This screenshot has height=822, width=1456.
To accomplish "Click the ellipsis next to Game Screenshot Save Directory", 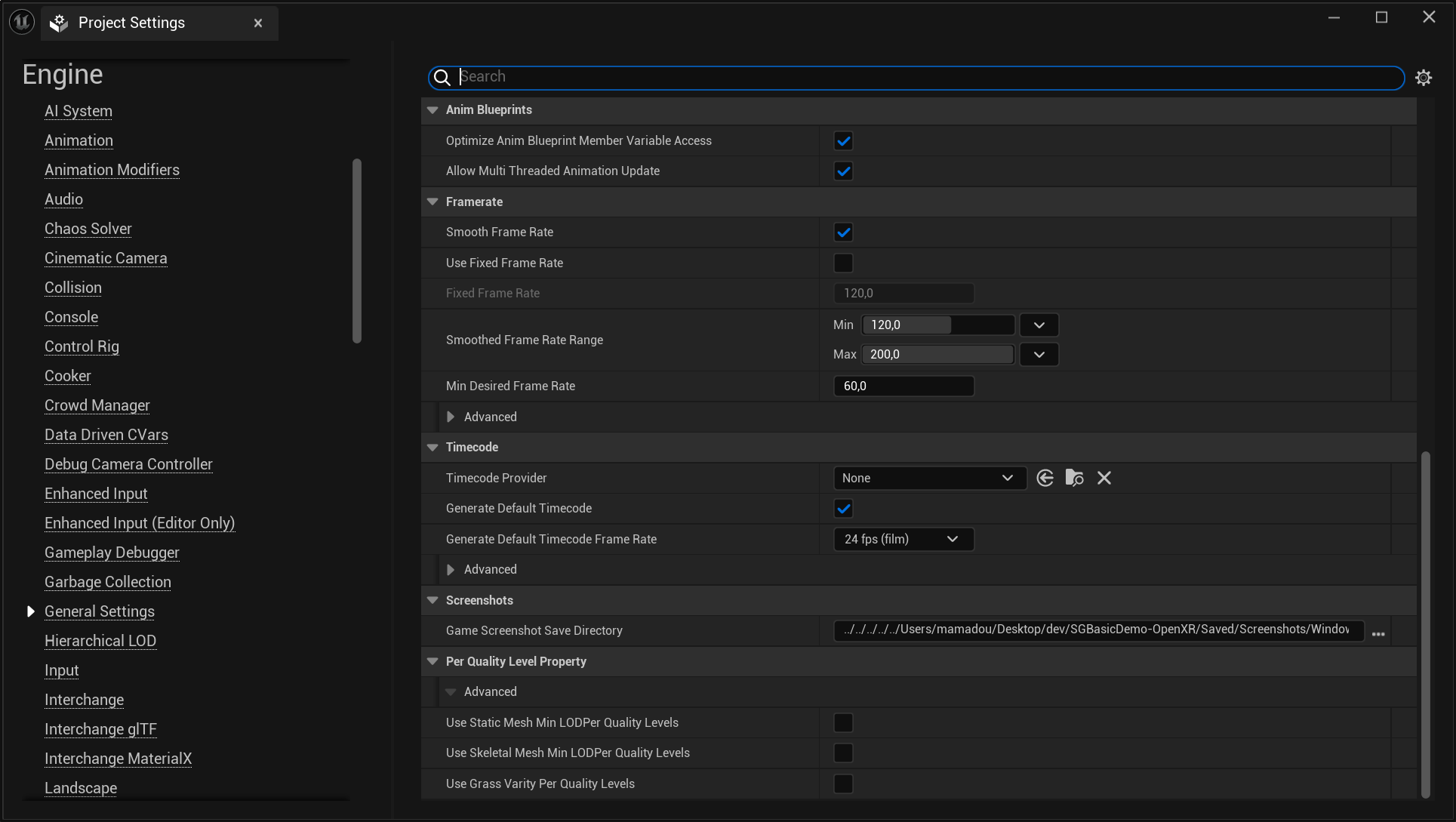I will (x=1379, y=633).
